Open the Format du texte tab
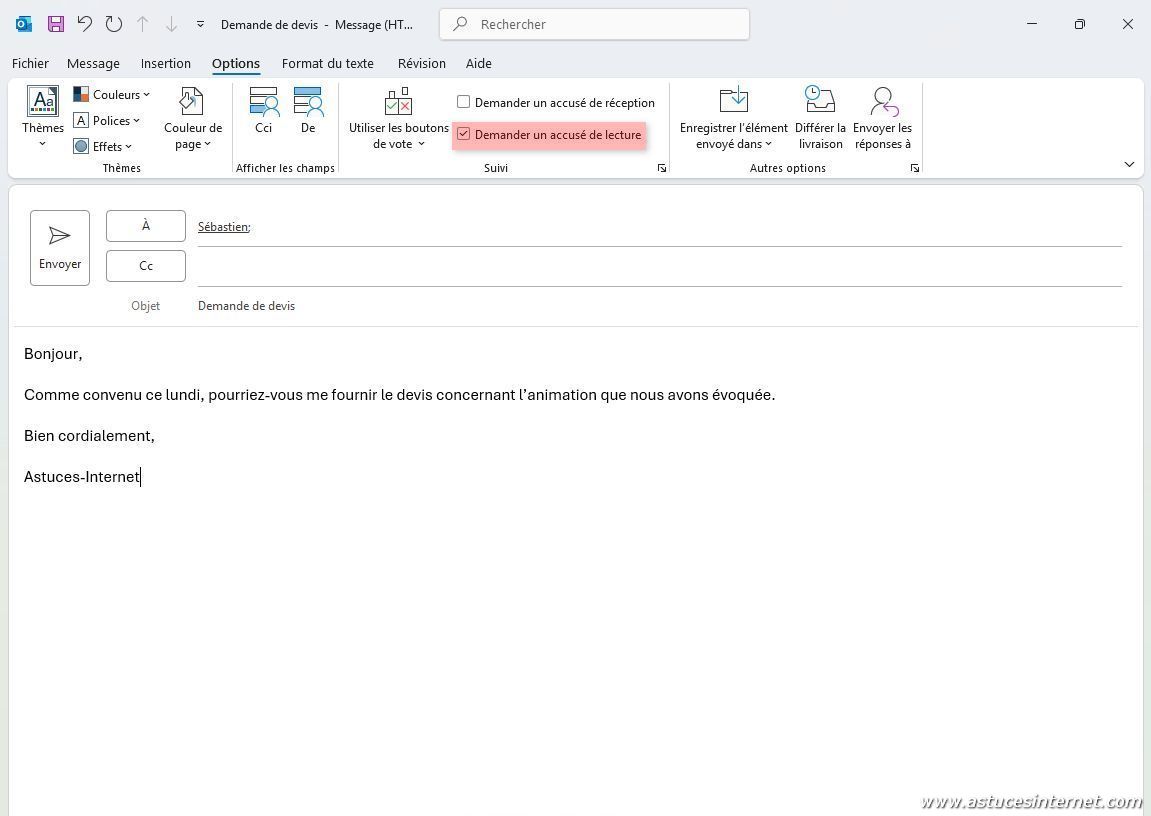1151x816 pixels. tap(327, 63)
